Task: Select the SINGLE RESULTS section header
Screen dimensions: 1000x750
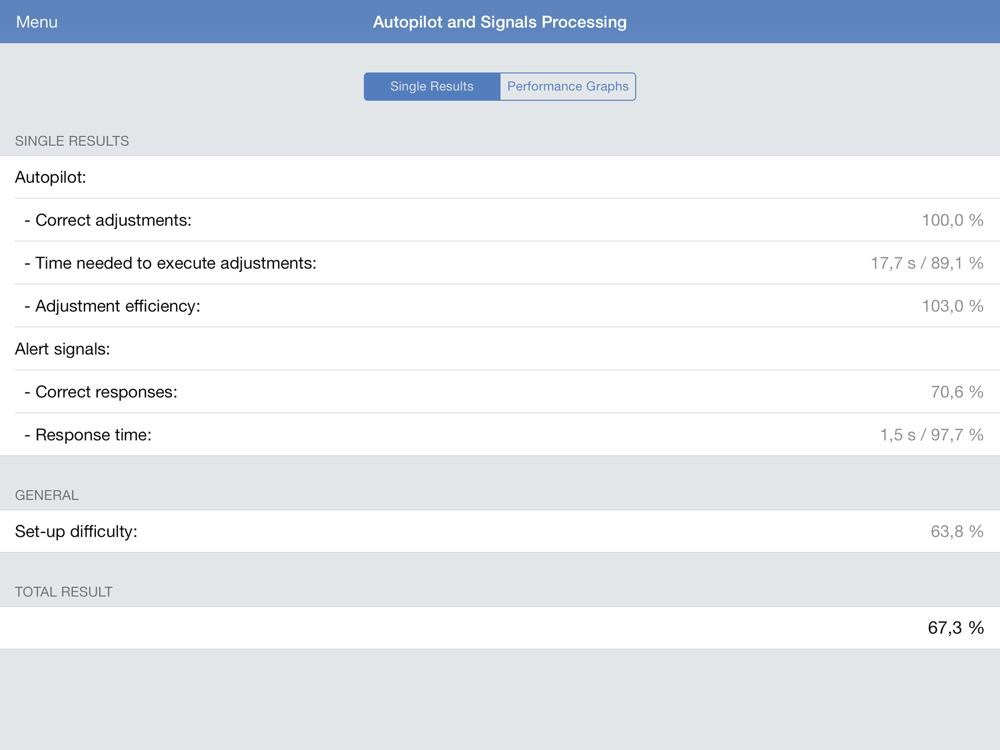Action: point(72,141)
